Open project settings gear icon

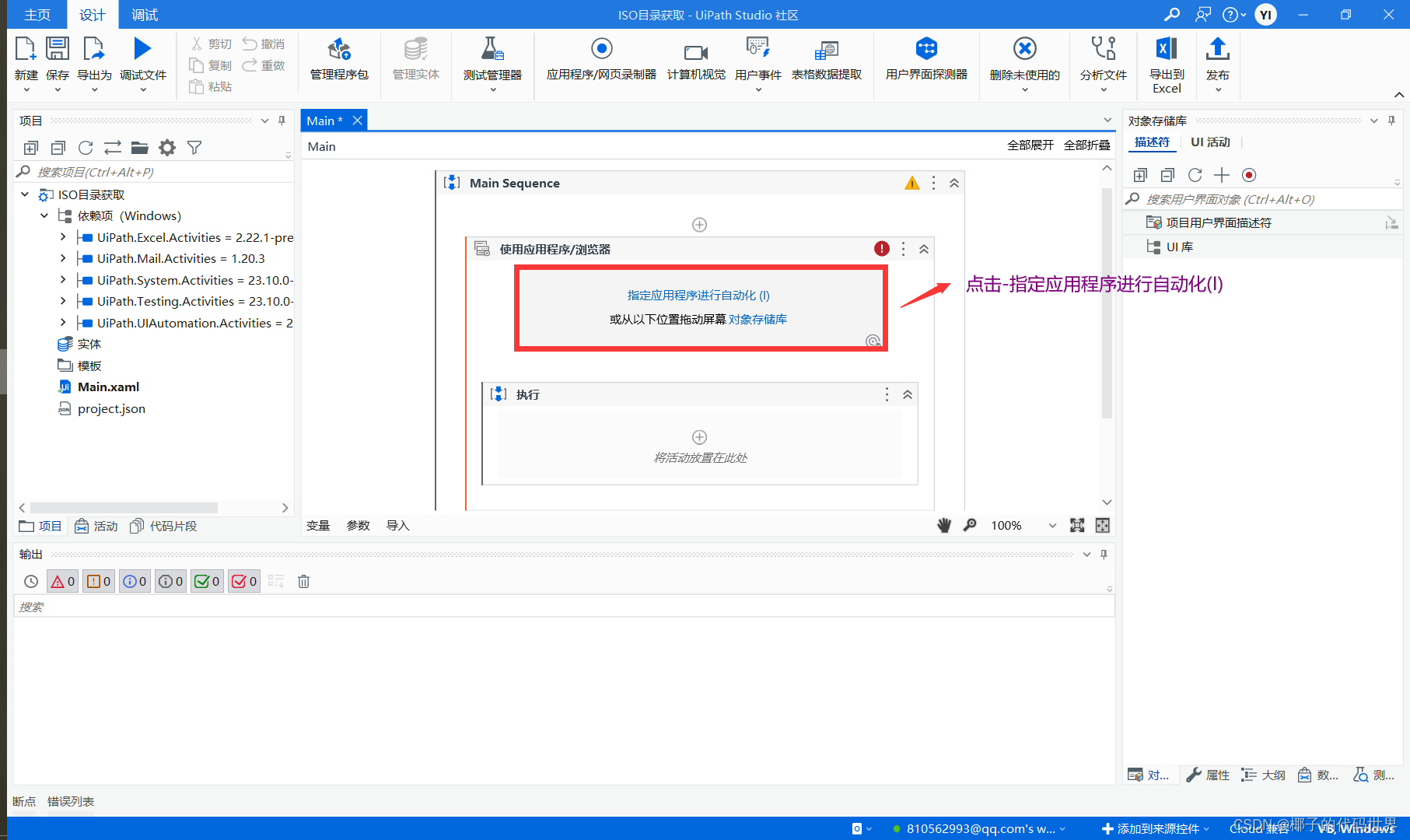pos(167,148)
